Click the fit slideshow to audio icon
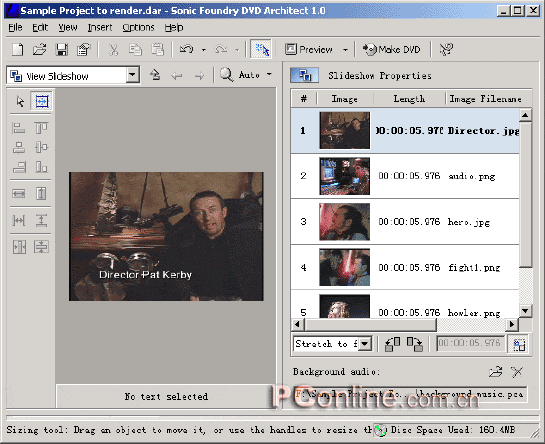This screenshot has height=444, width=545. (x=519, y=344)
